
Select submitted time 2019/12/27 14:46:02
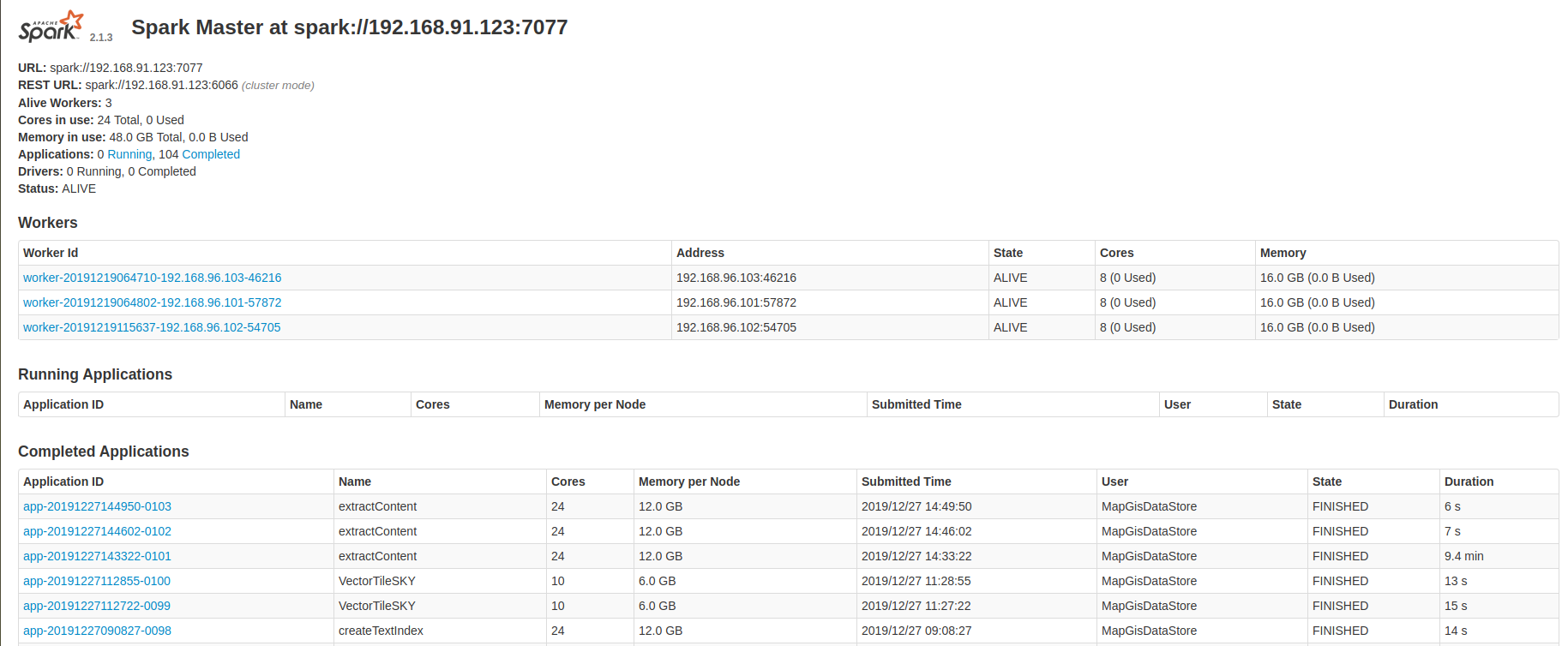pos(916,531)
